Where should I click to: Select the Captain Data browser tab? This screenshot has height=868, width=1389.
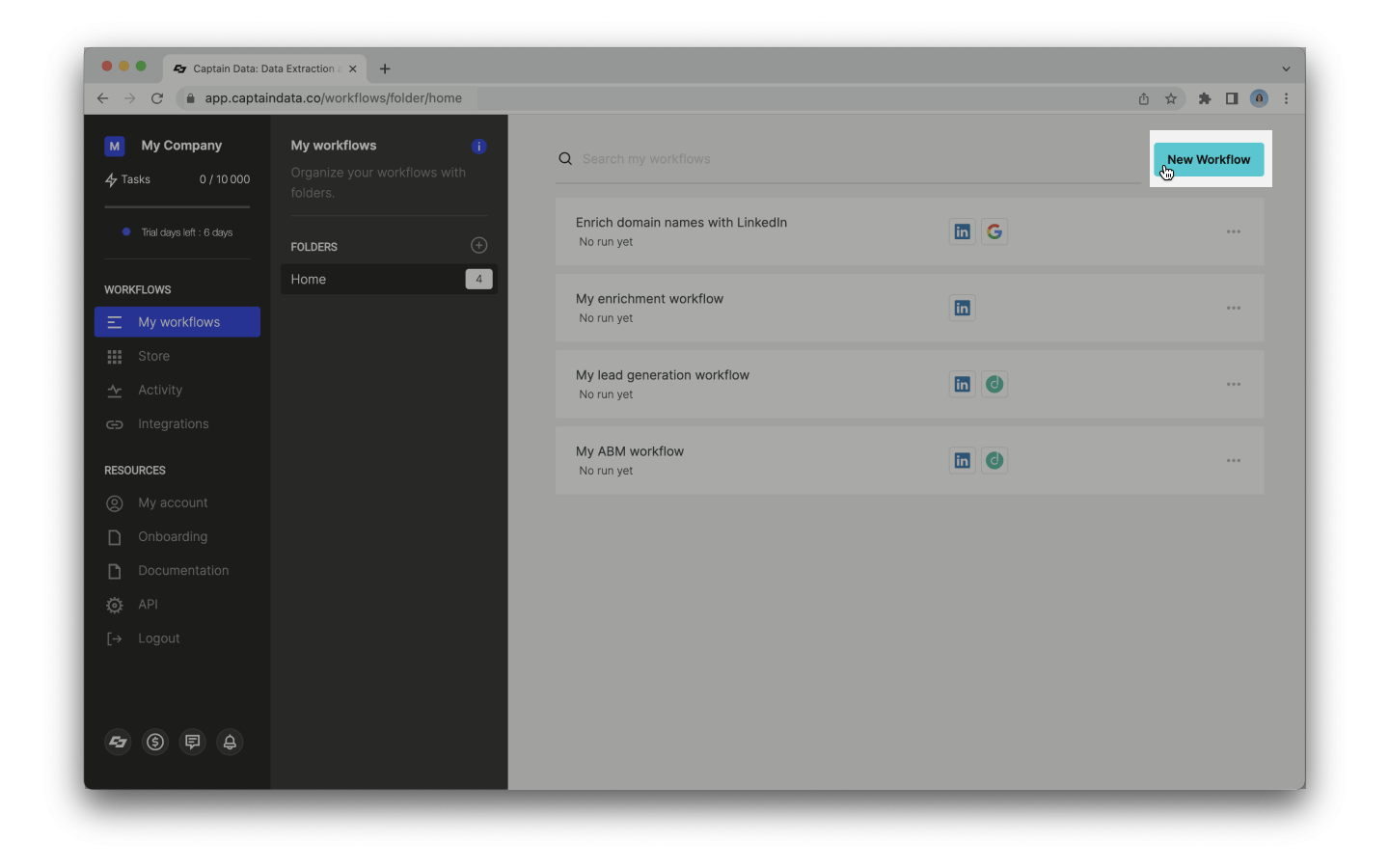point(264,68)
